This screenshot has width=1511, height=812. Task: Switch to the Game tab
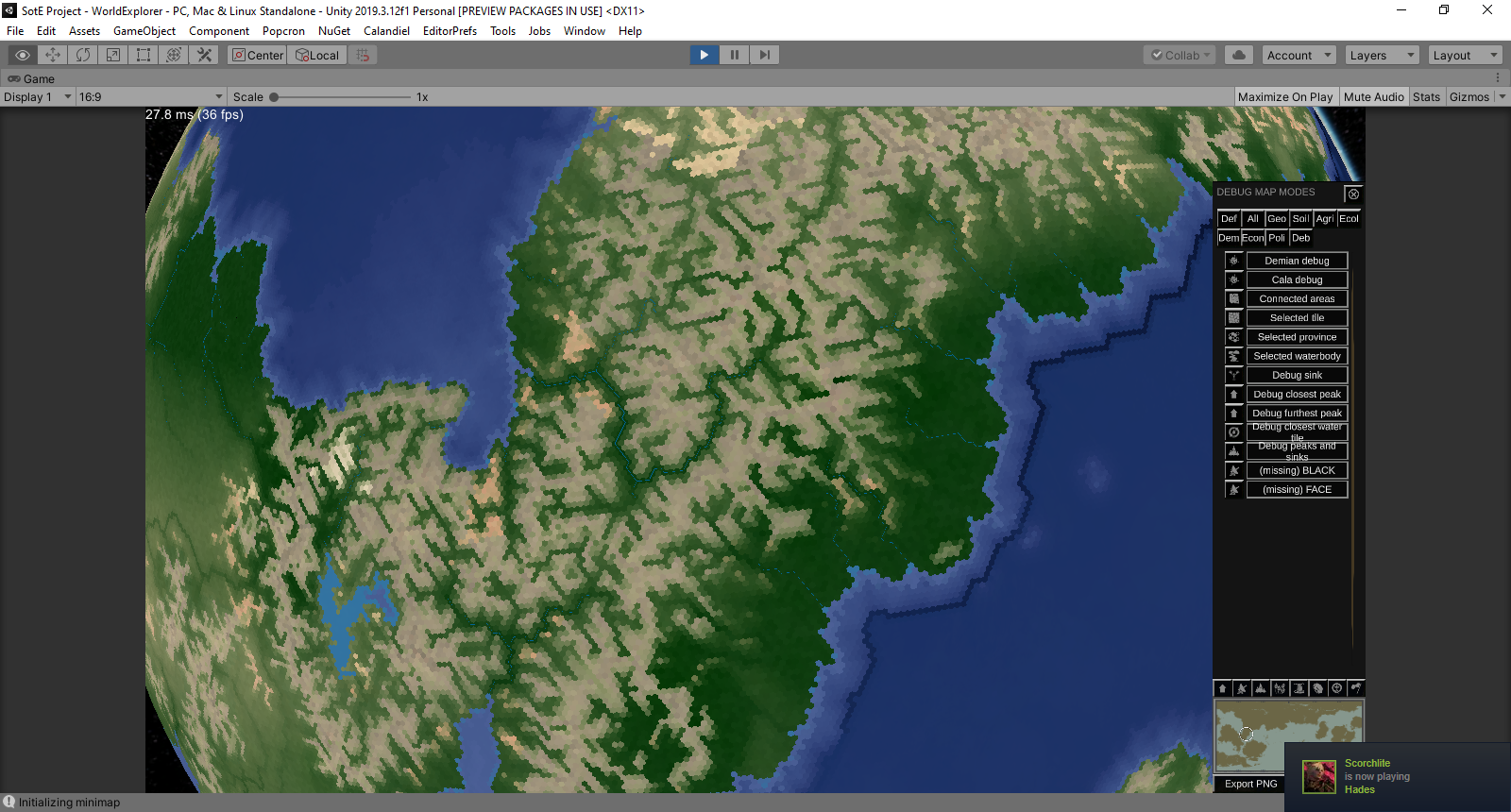[x=31, y=78]
